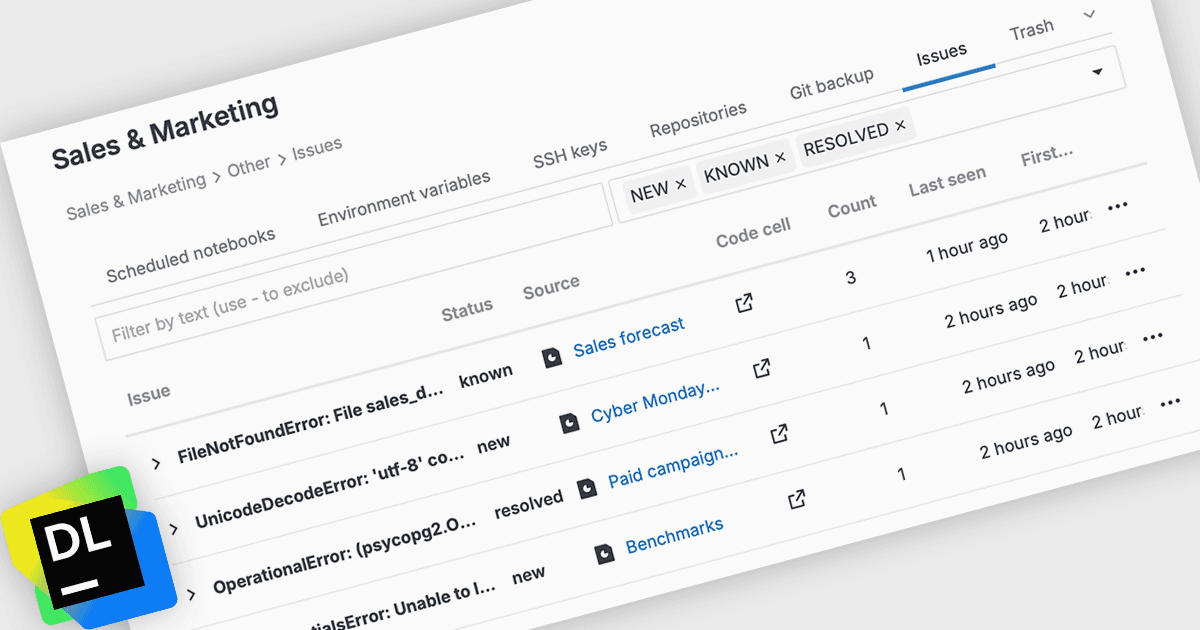This screenshot has height=630, width=1200.
Task: Open code cell link for Sales forecast
Action: [744, 303]
